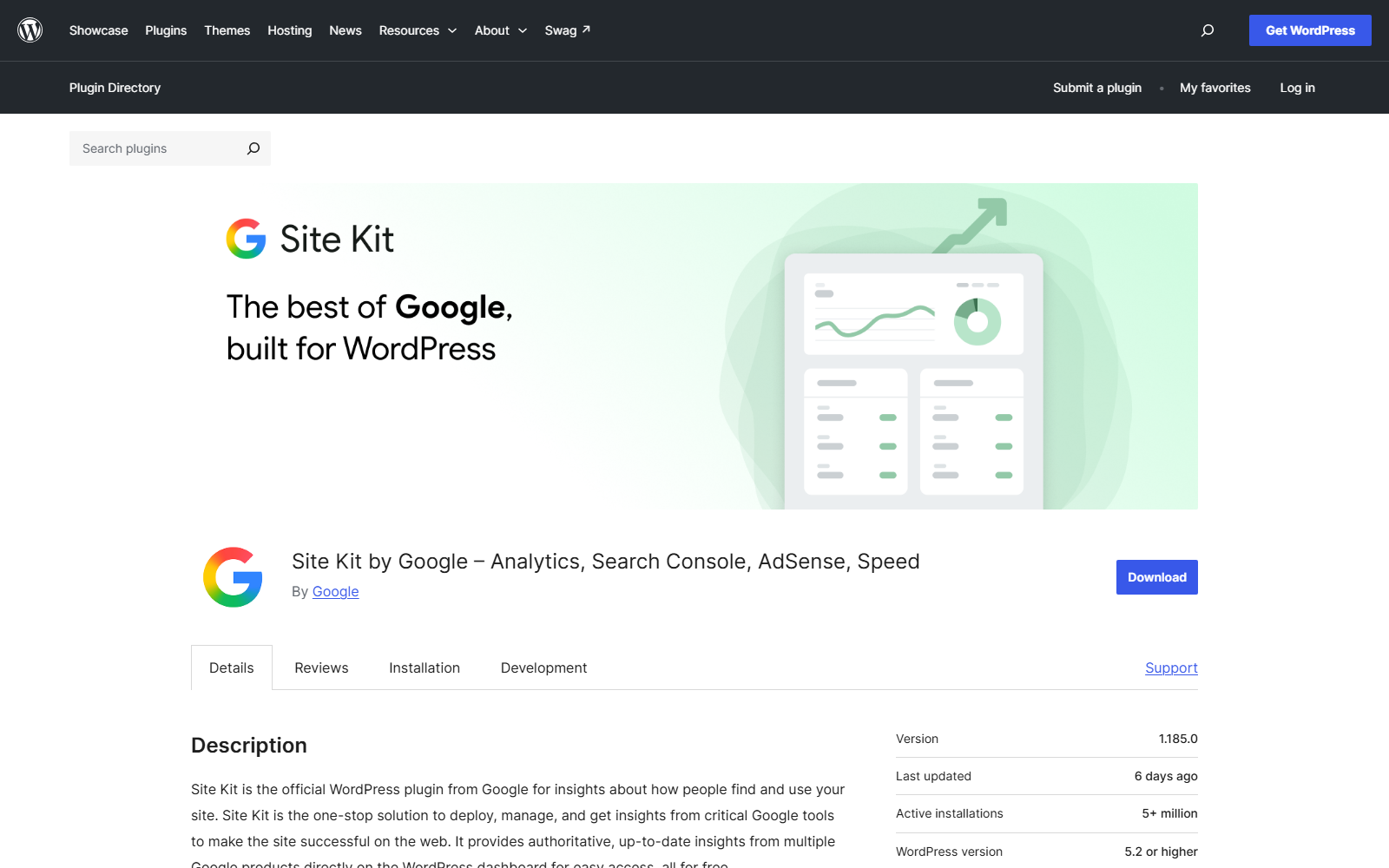This screenshot has height=868, width=1389.
Task: Click the plugin title heading text
Action: (606, 562)
